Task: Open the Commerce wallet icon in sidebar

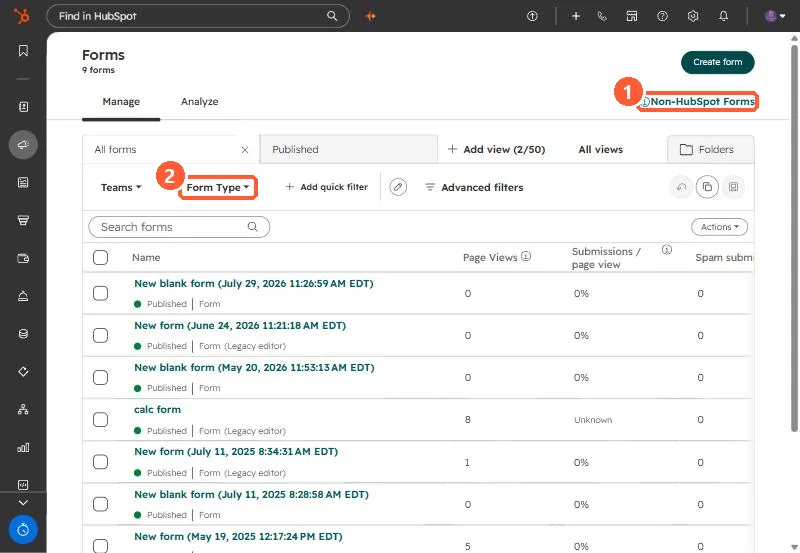Action: coord(23,258)
